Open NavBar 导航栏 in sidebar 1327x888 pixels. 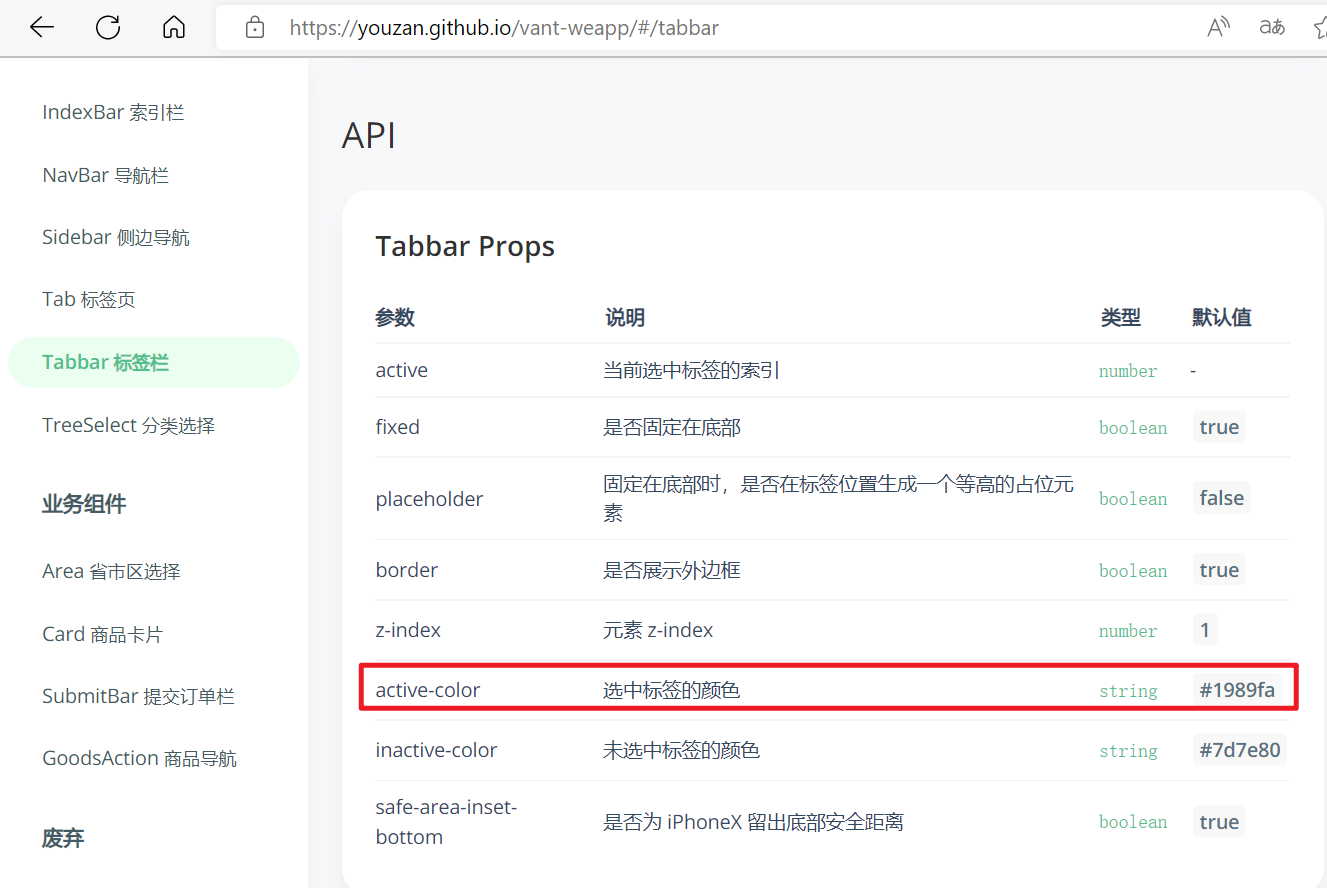[105, 175]
